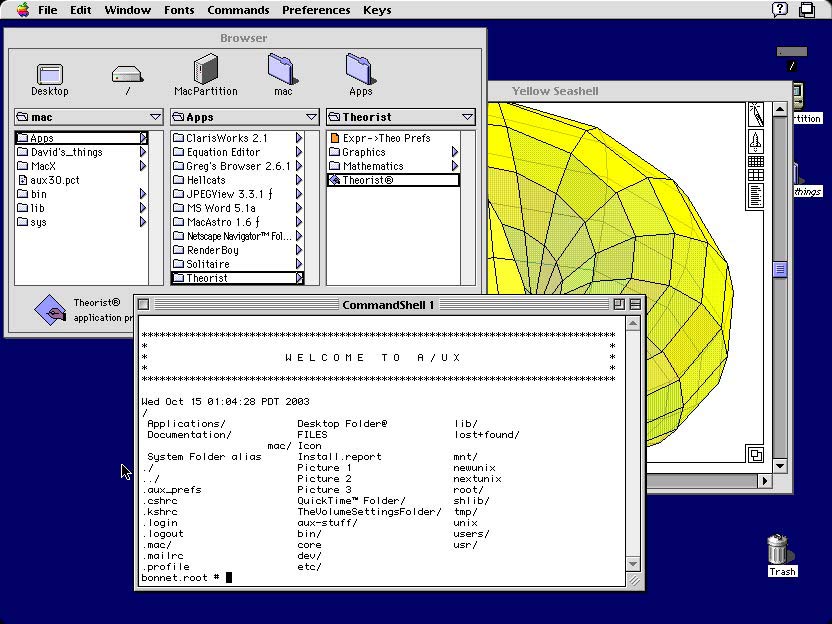Expand the ClarisWorks 2.1 folder arrow
Image resolution: width=832 pixels, height=624 pixels.
299,138
